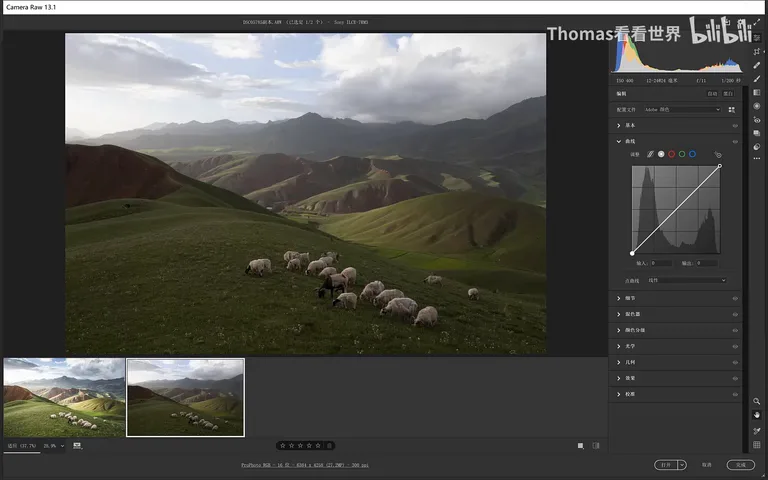Click the 取消 cancel button
768x480 pixels.
pyautogui.click(x=707, y=465)
